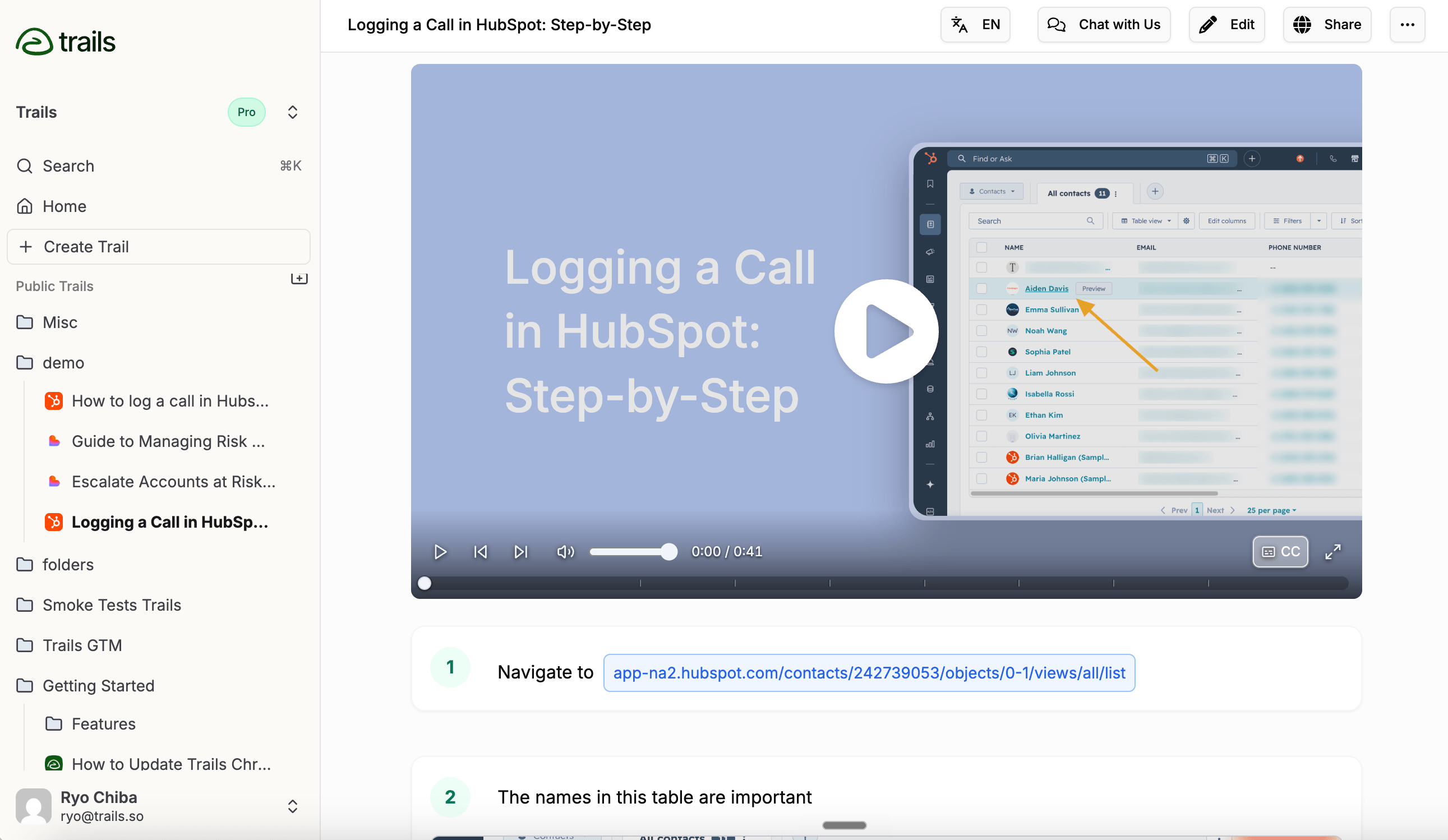1448x840 pixels.
Task: Click house icon beside Home
Action: tap(24, 206)
